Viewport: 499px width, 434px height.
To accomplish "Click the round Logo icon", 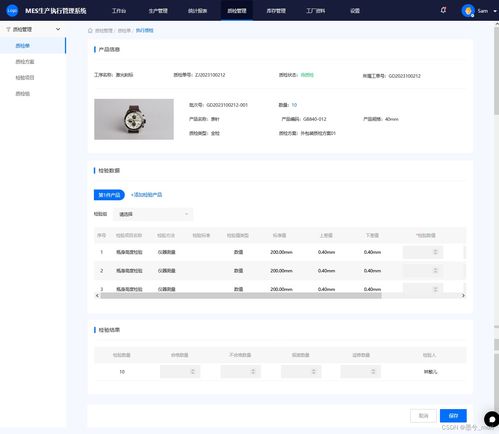I will point(12,11).
